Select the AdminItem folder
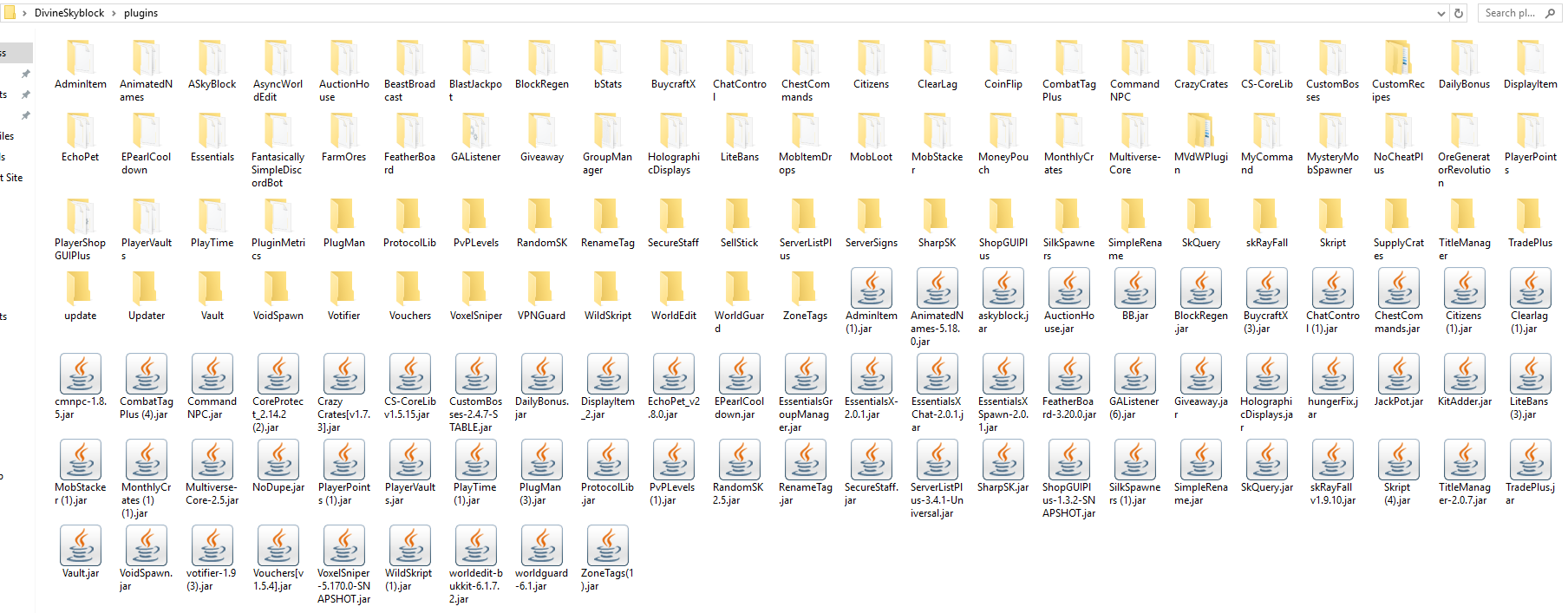The width and height of the screenshot is (1568, 613). [81, 64]
